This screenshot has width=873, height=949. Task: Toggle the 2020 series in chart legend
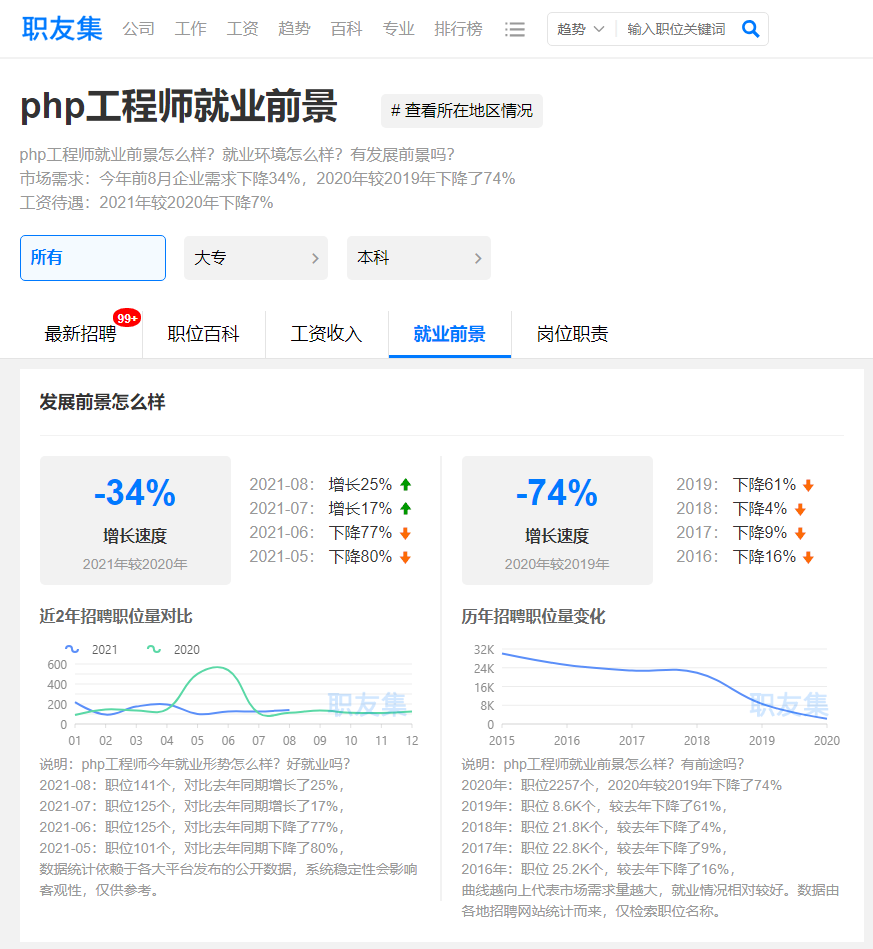(173, 649)
